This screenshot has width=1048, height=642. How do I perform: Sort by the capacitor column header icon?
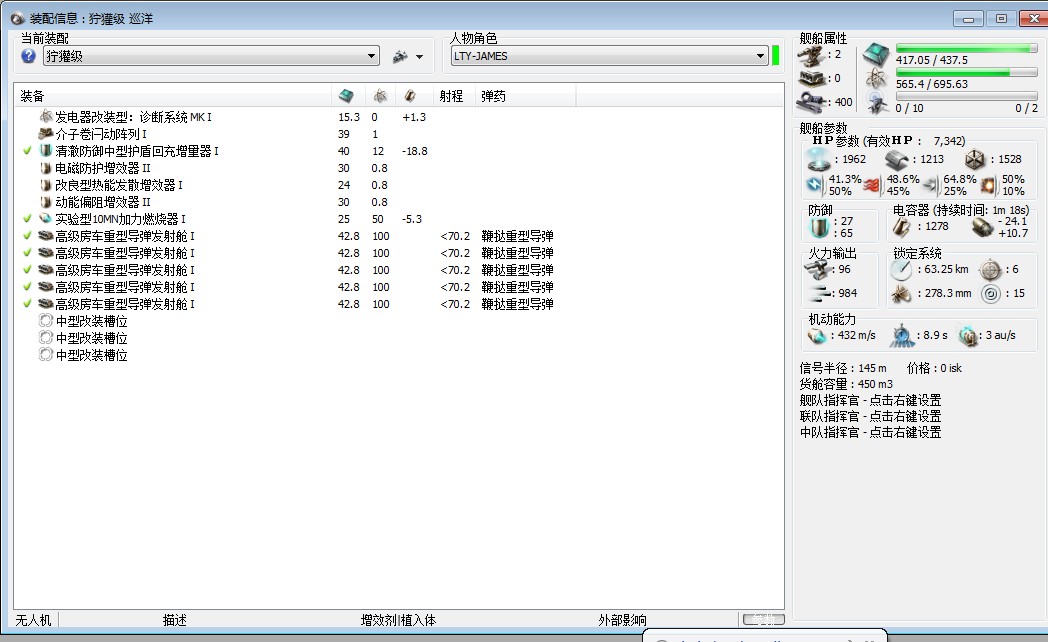[x=410, y=96]
